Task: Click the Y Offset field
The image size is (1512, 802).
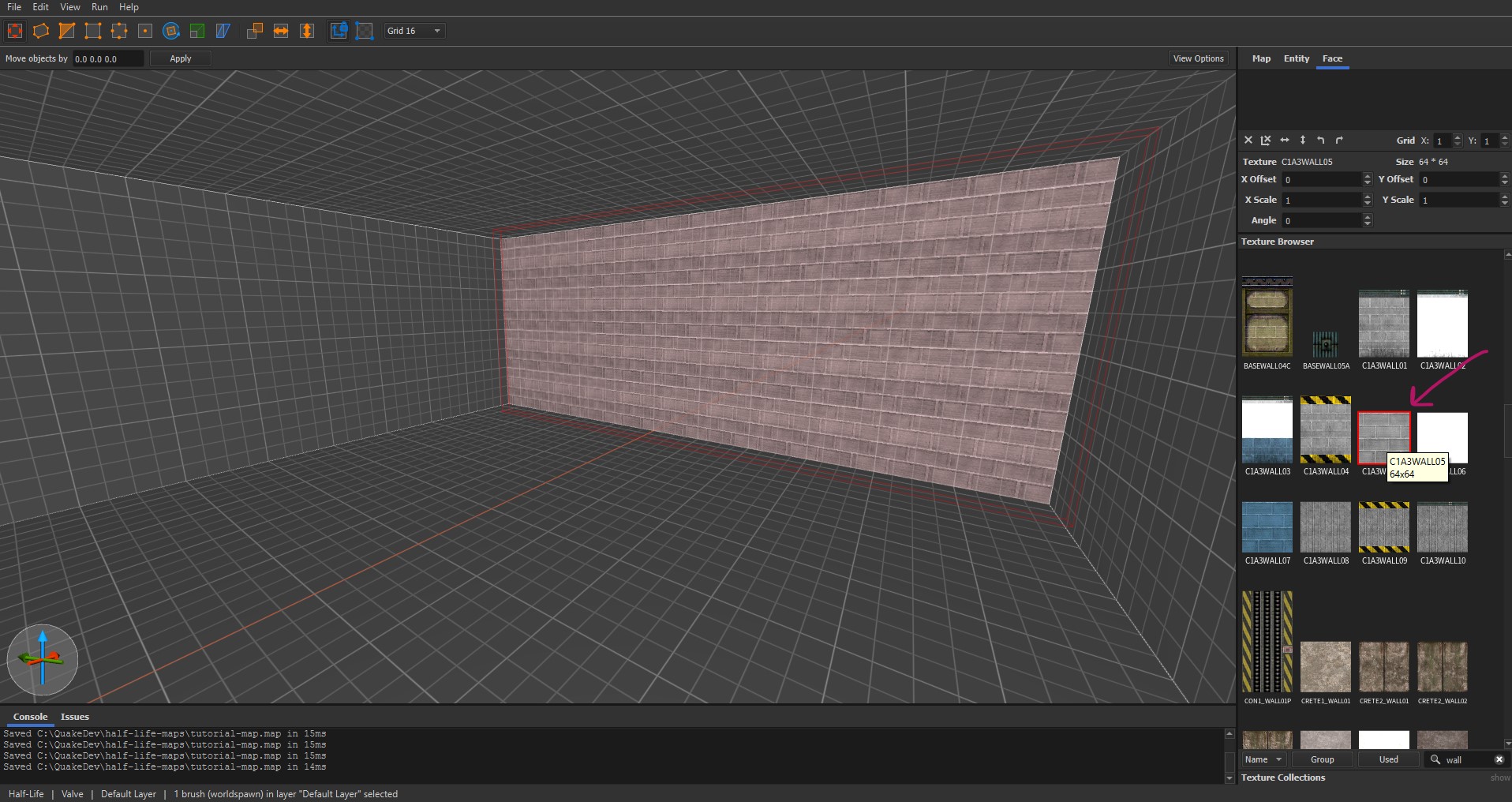Action: [1459, 180]
